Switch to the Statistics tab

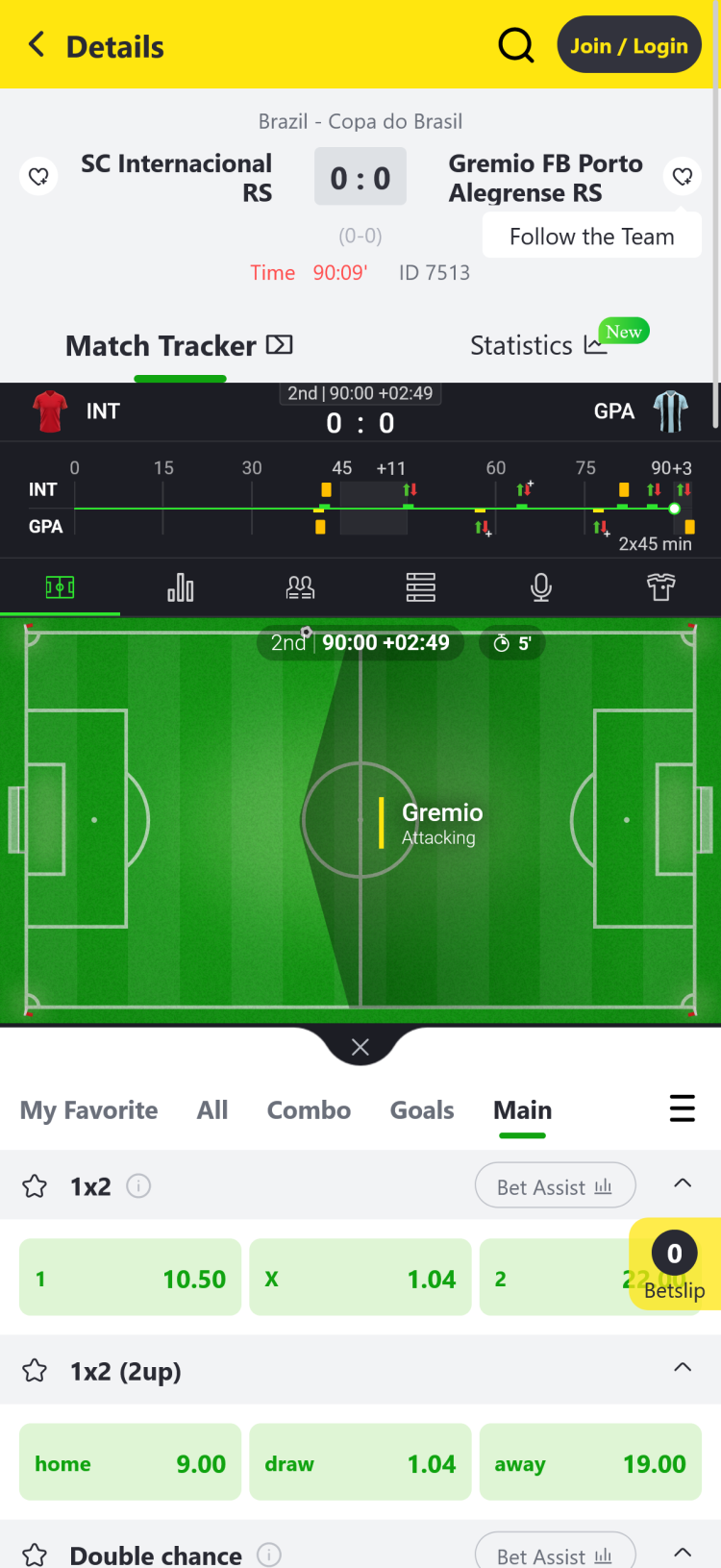point(538,345)
